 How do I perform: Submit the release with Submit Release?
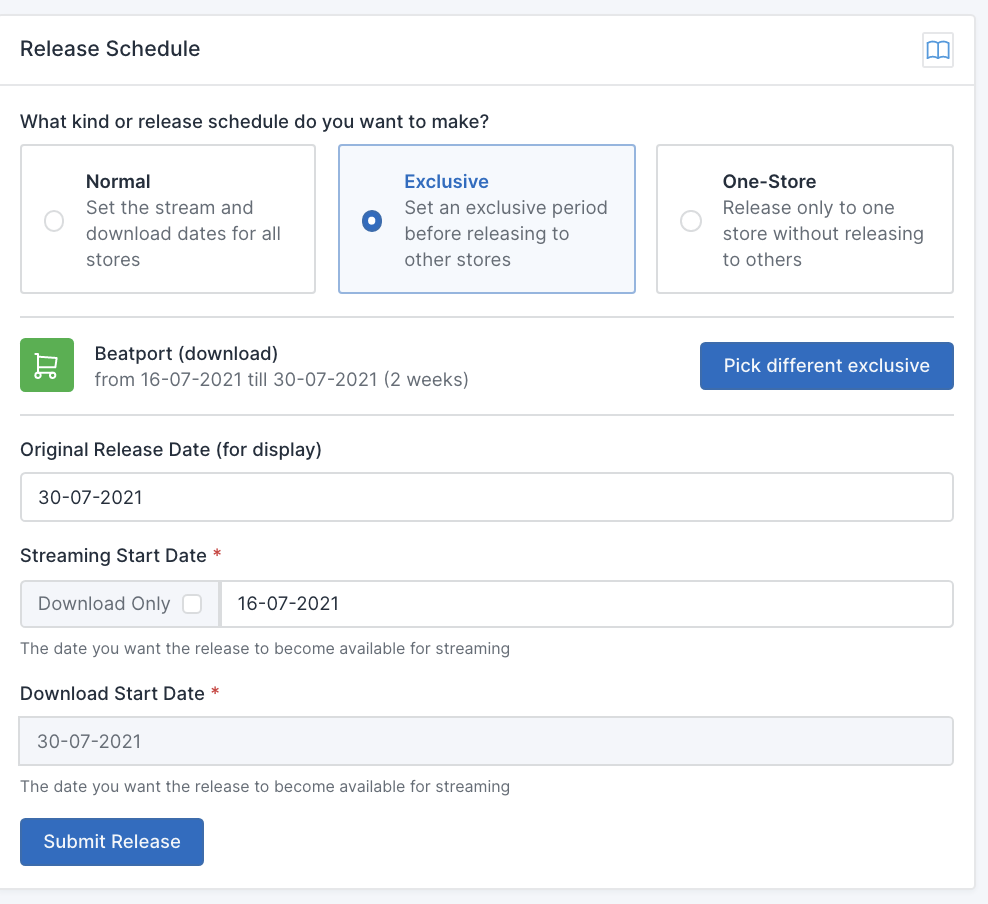[x=112, y=842]
